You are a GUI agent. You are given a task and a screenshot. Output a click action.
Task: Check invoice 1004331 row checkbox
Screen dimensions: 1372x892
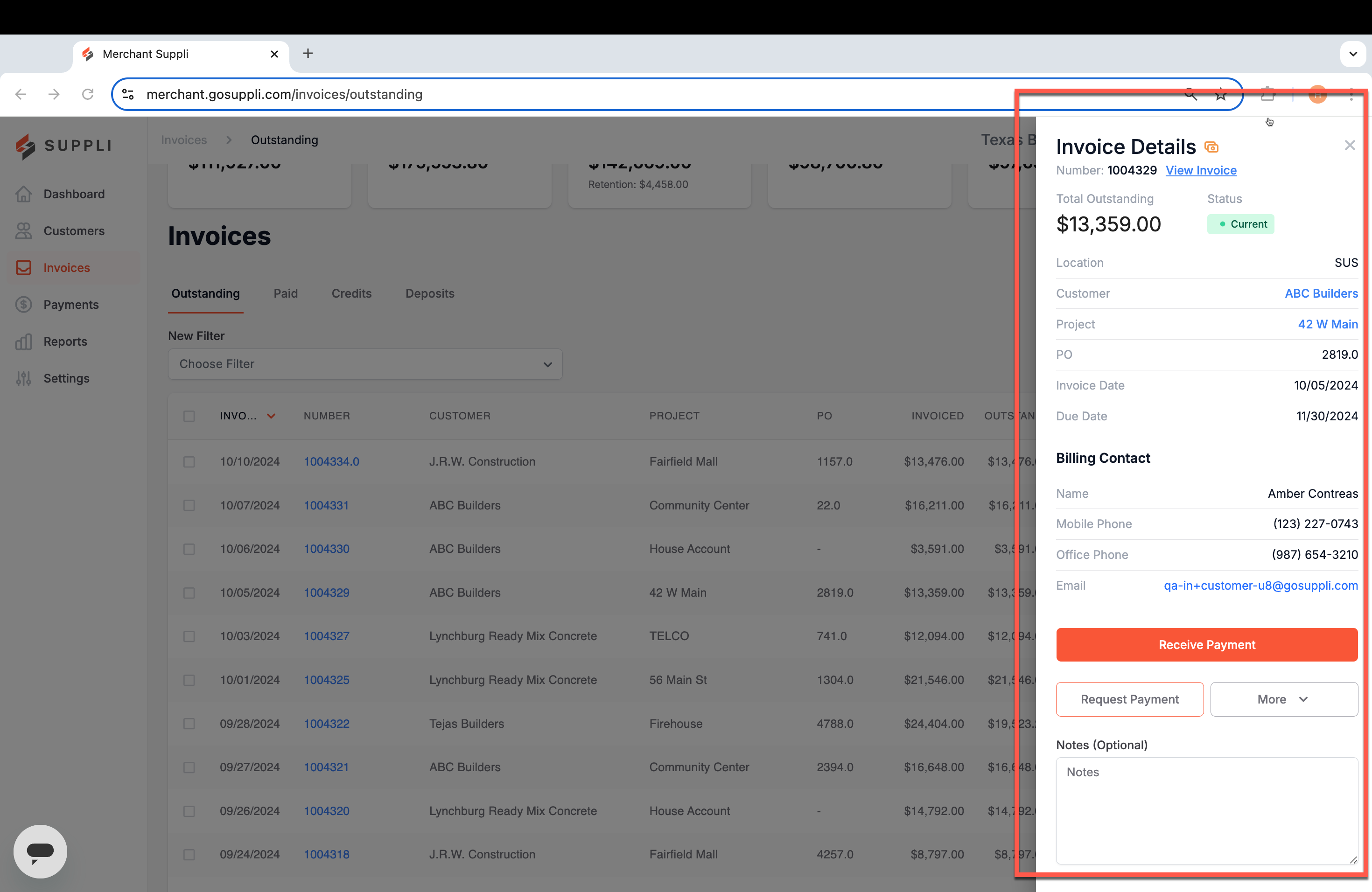(x=189, y=505)
